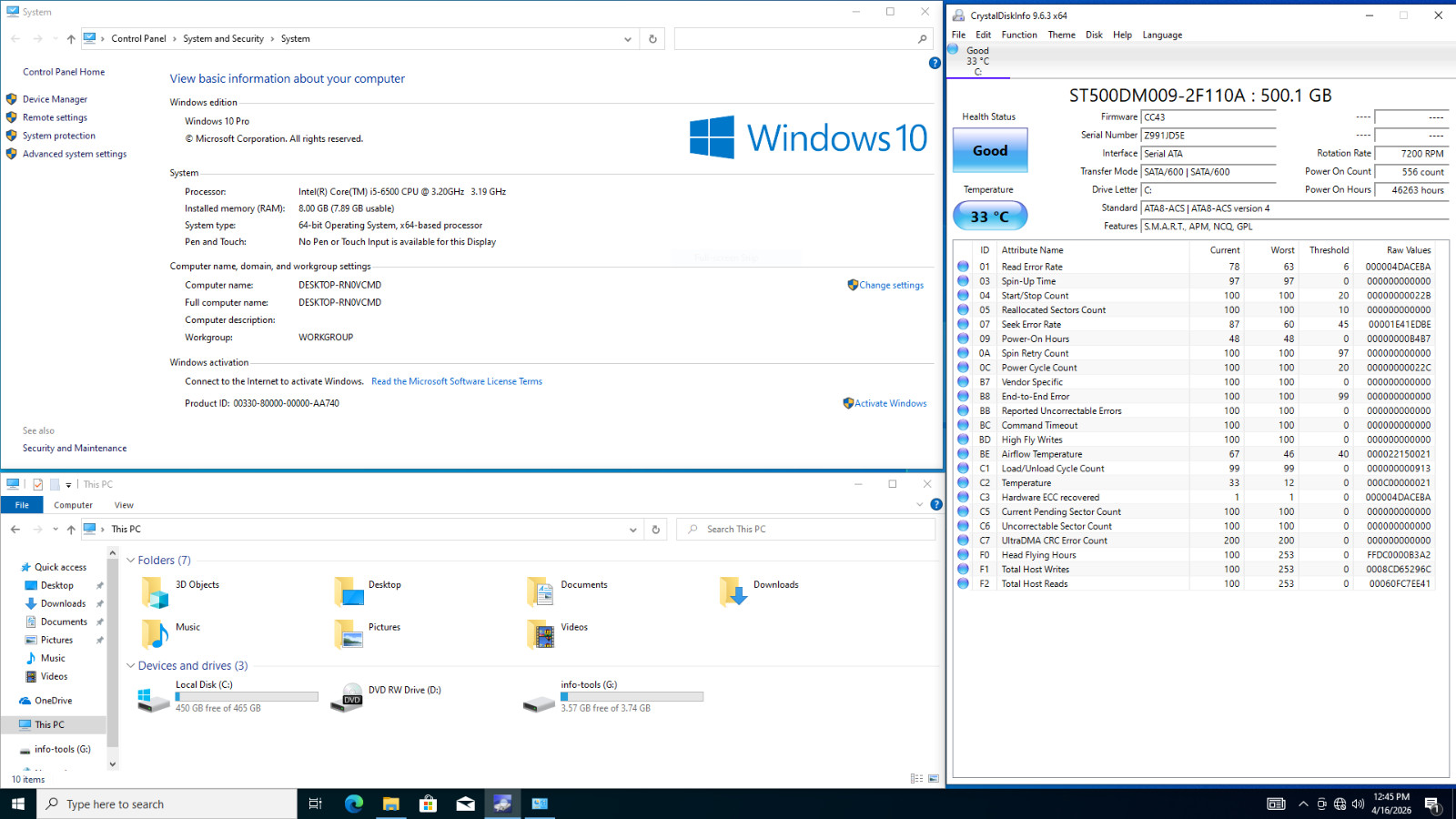Click Change settings link for computer name

[x=891, y=285]
